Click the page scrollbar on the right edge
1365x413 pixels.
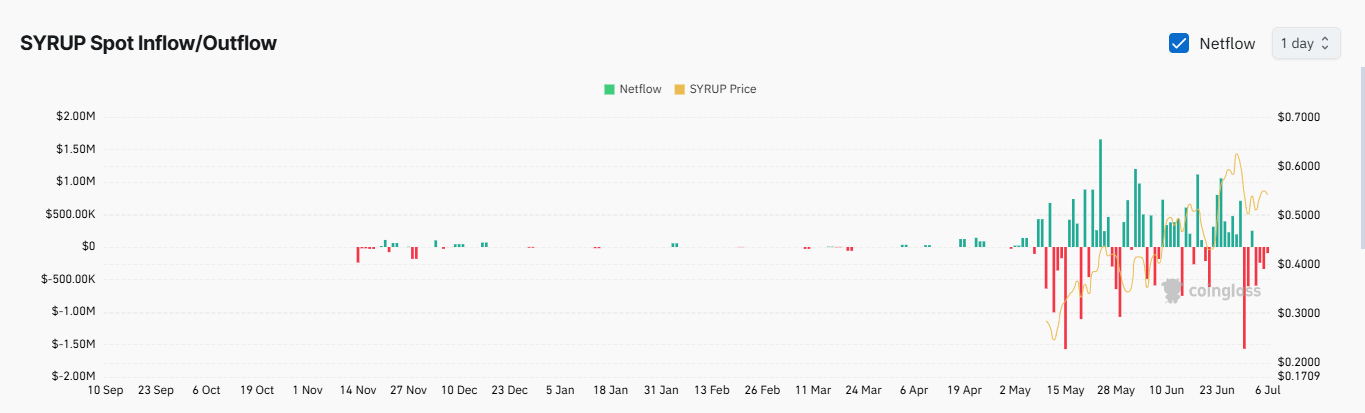pyautogui.click(x=1359, y=150)
